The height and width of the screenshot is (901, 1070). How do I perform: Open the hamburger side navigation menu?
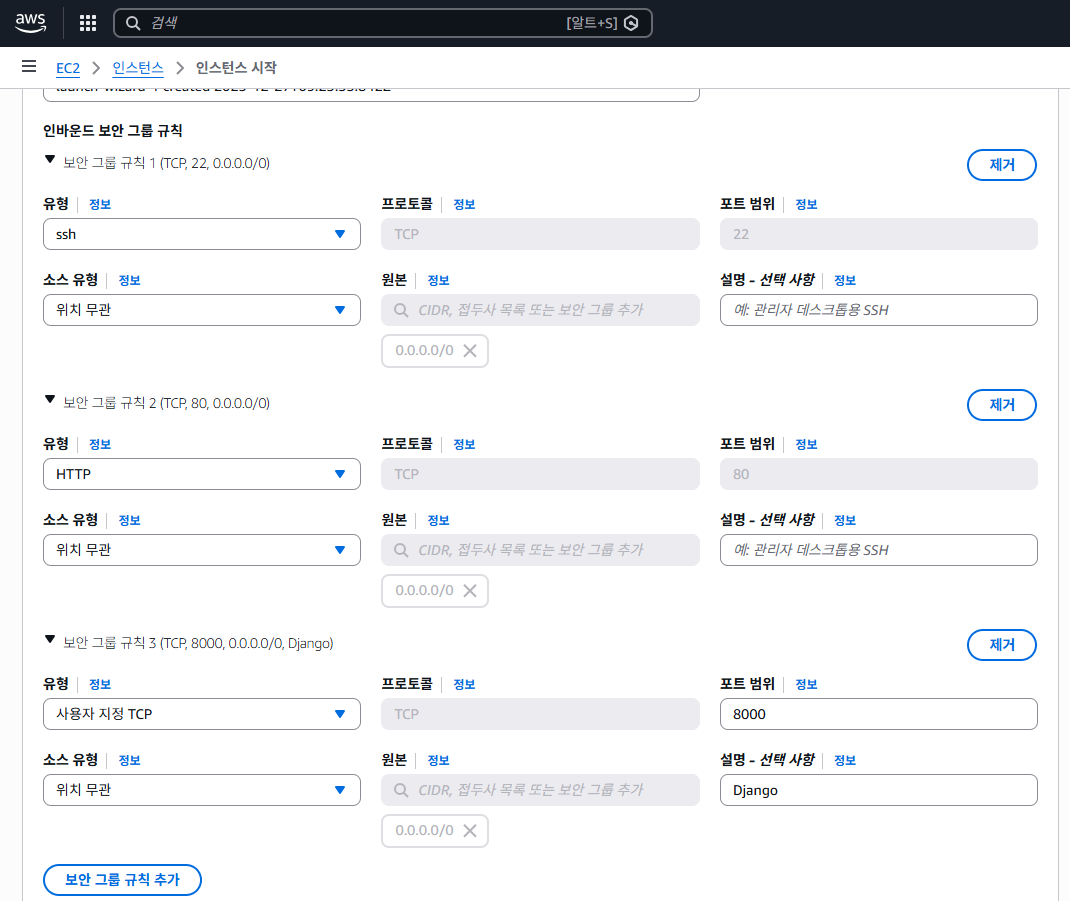tap(29, 67)
